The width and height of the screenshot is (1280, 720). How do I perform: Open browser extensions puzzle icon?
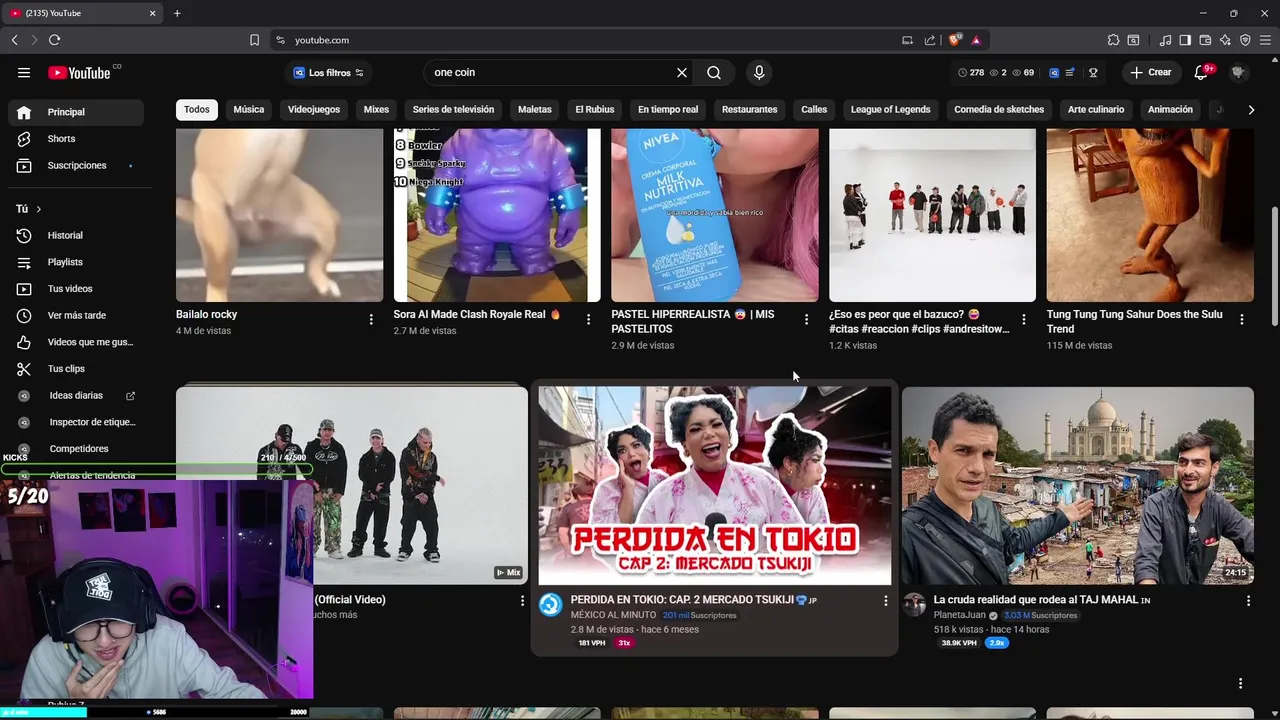point(1113,40)
